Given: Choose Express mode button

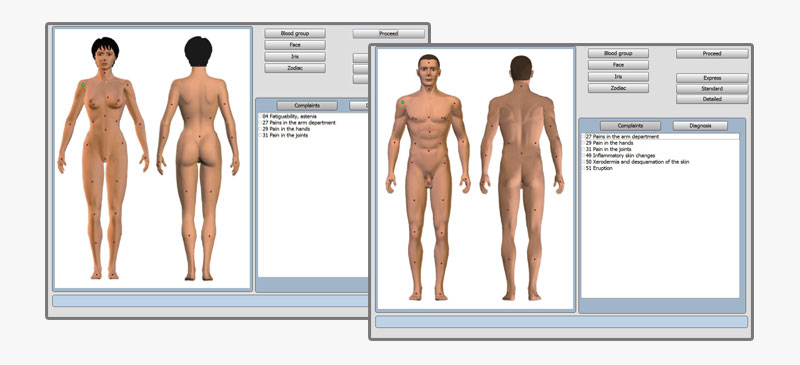Looking at the screenshot, I should (712, 78).
